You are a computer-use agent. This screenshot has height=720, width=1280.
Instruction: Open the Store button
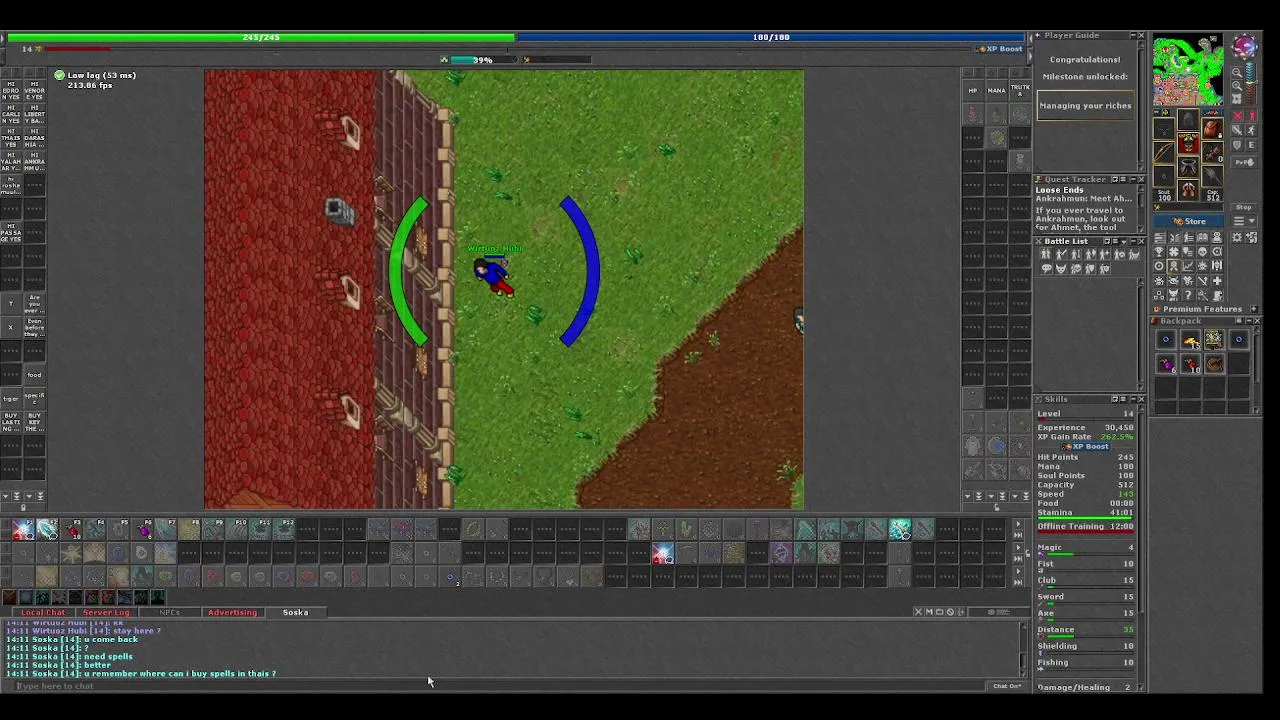[1188, 221]
